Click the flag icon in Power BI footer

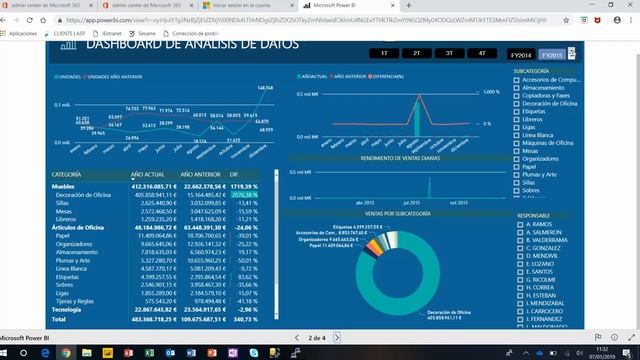click(598, 337)
